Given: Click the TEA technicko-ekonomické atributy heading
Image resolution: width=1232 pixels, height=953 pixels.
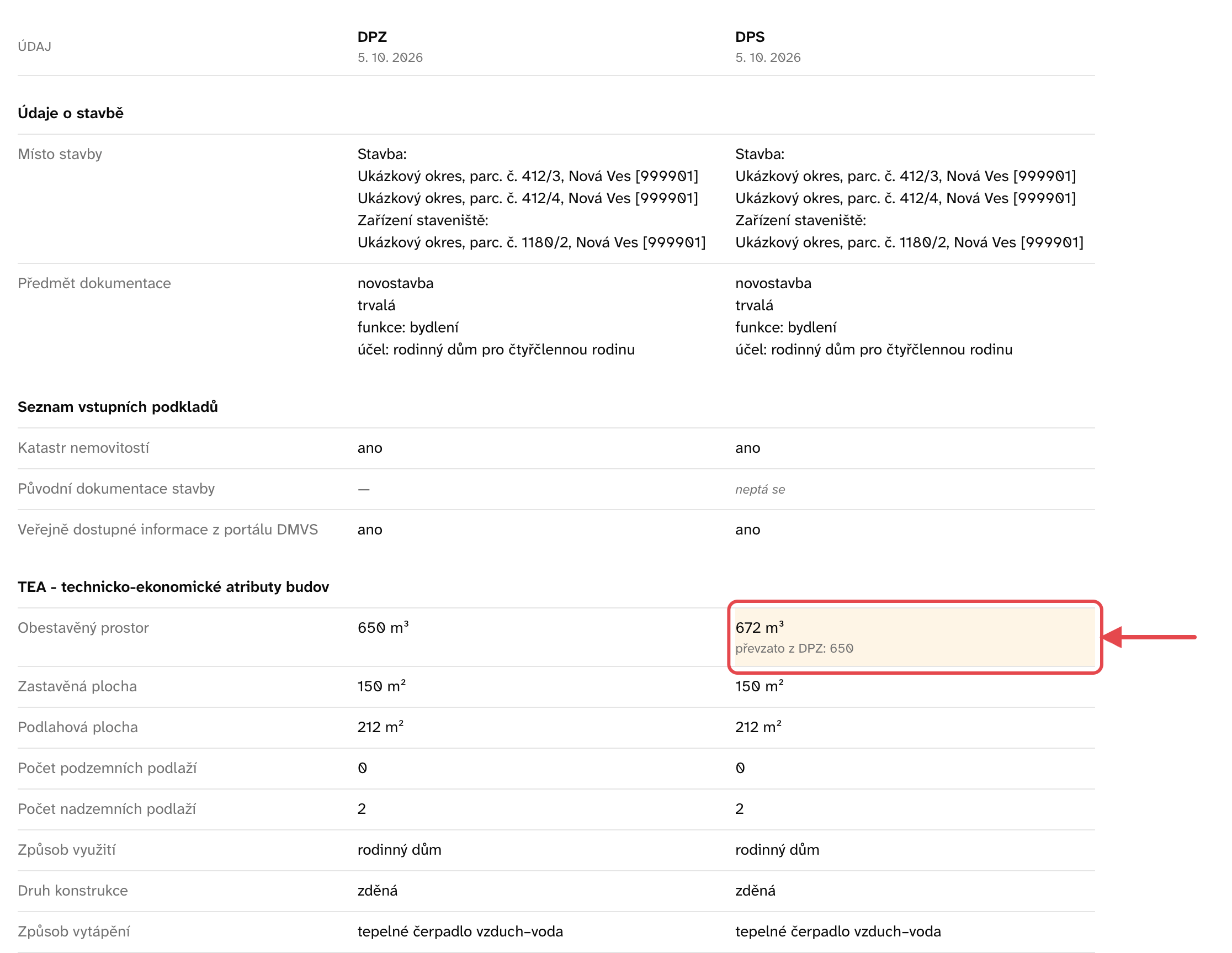Looking at the screenshot, I should point(173,587).
